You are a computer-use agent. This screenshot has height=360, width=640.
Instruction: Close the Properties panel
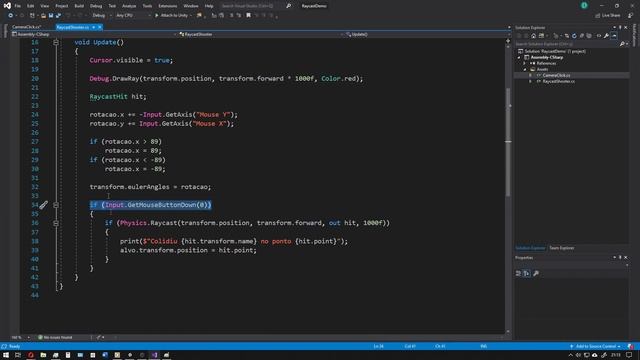[x=626, y=258]
